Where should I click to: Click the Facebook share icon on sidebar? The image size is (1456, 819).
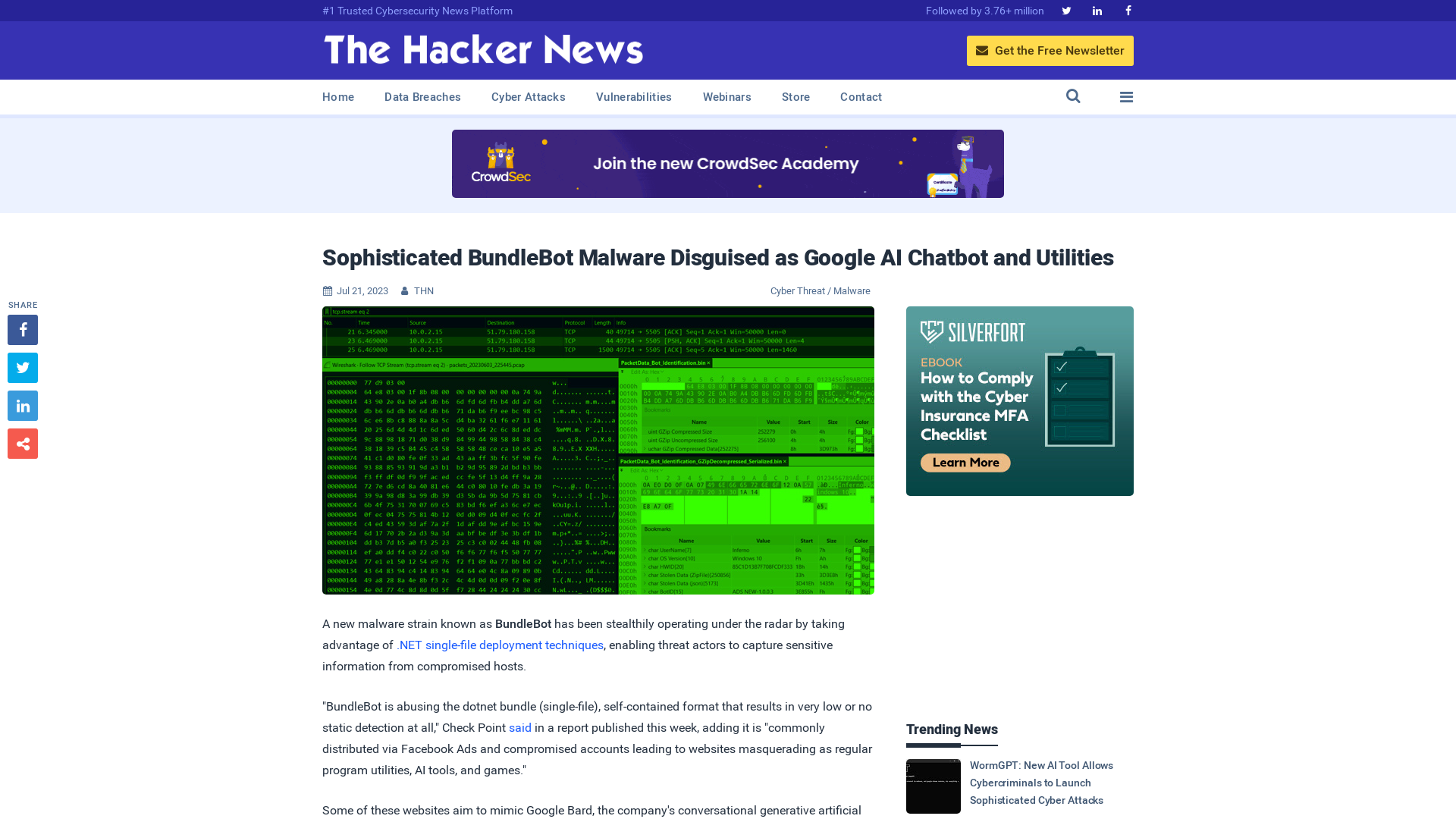click(22, 329)
